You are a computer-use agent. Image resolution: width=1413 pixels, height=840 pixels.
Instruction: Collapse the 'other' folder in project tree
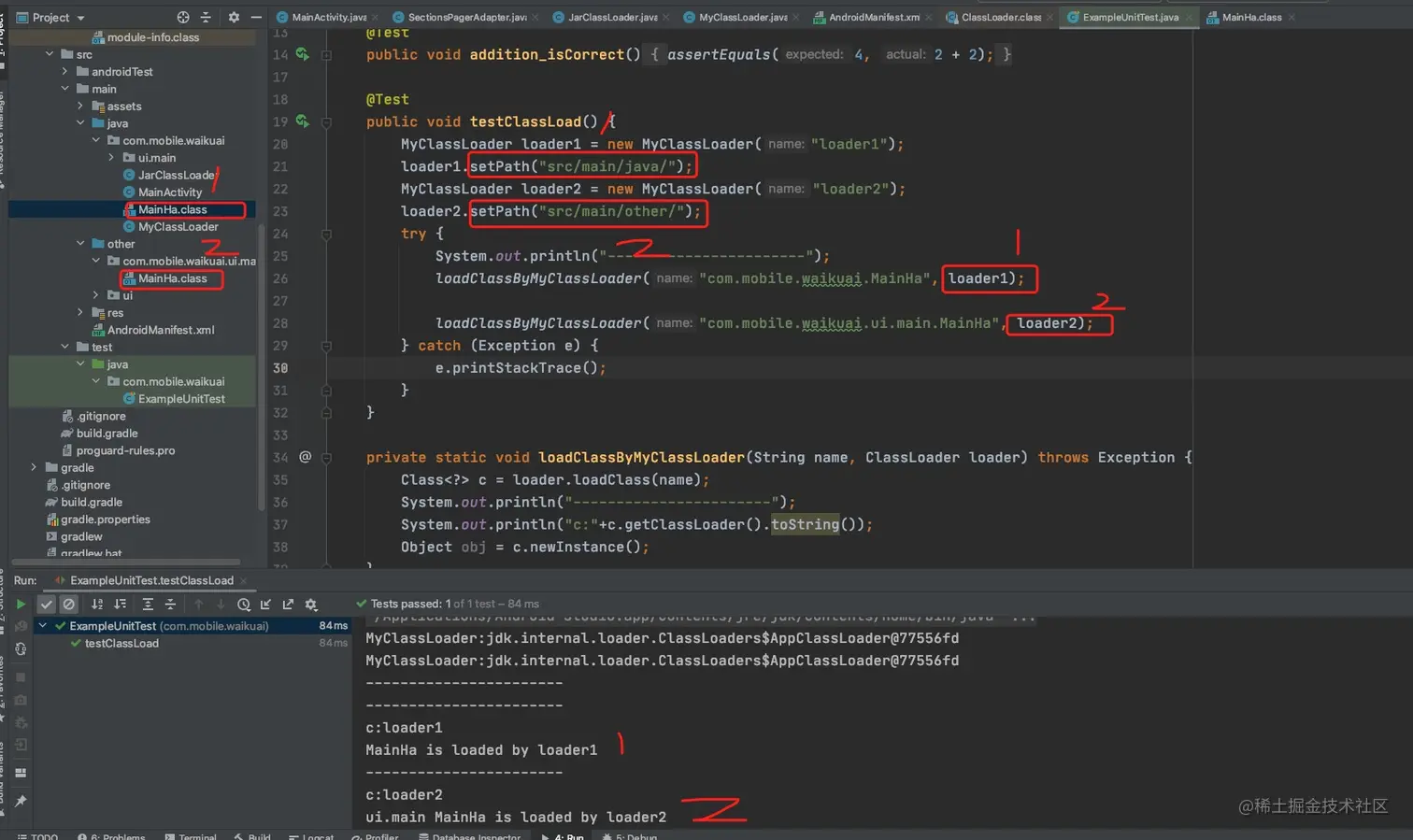[80, 244]
